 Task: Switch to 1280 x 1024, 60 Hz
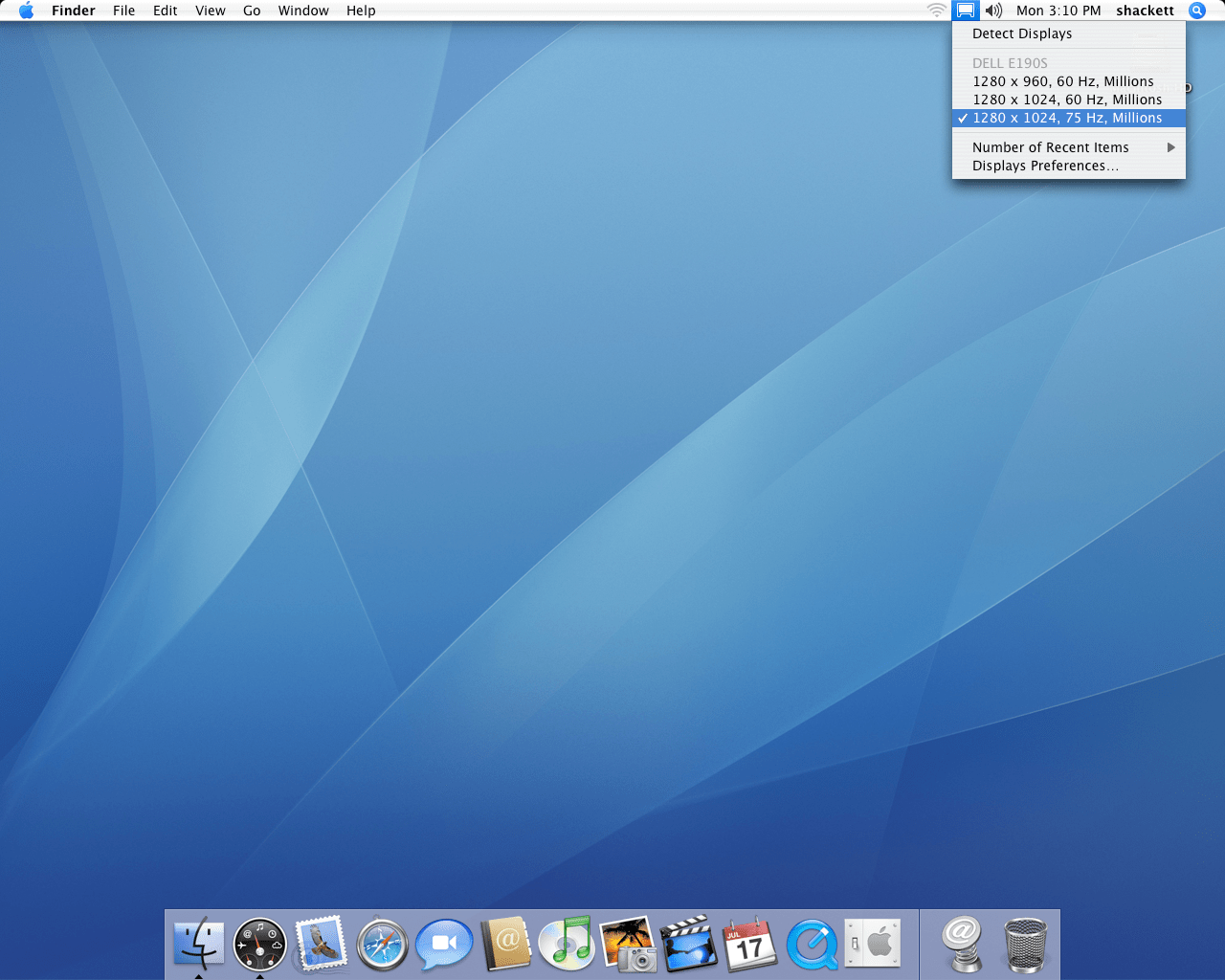(x=1066, y=100)
